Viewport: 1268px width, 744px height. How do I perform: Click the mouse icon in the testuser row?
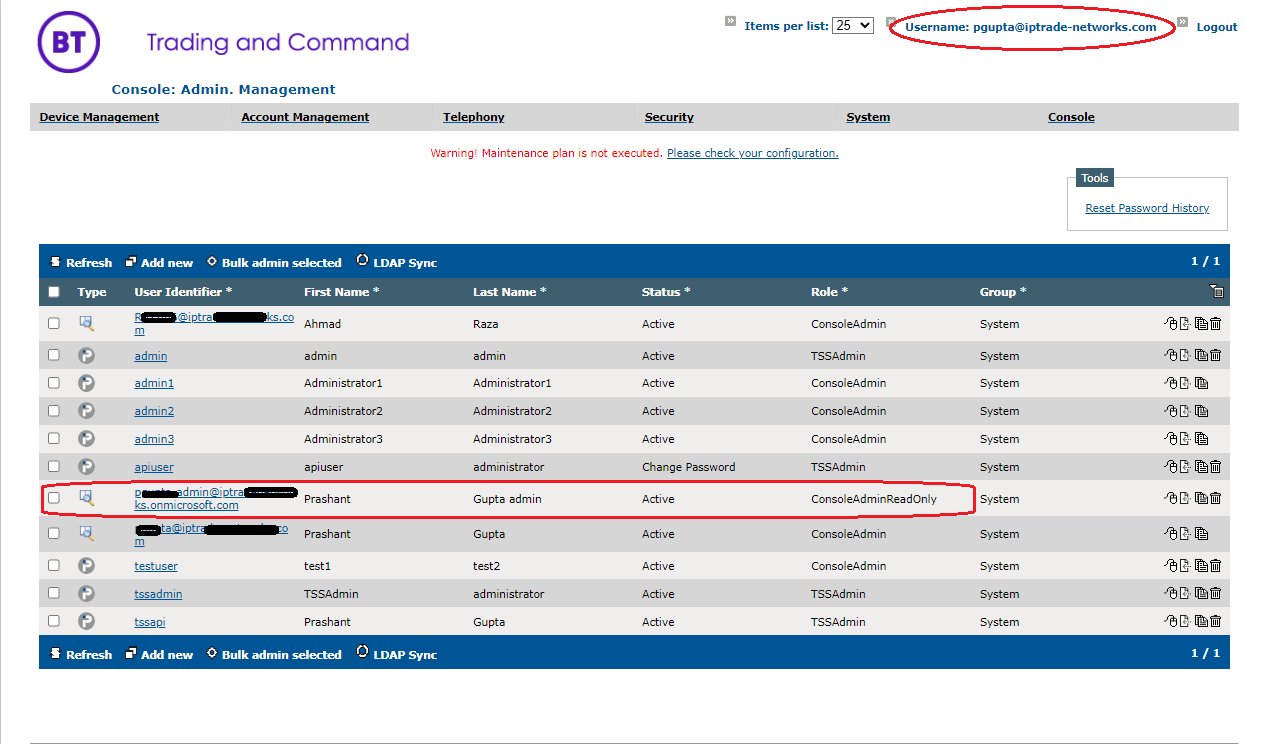1171,566
